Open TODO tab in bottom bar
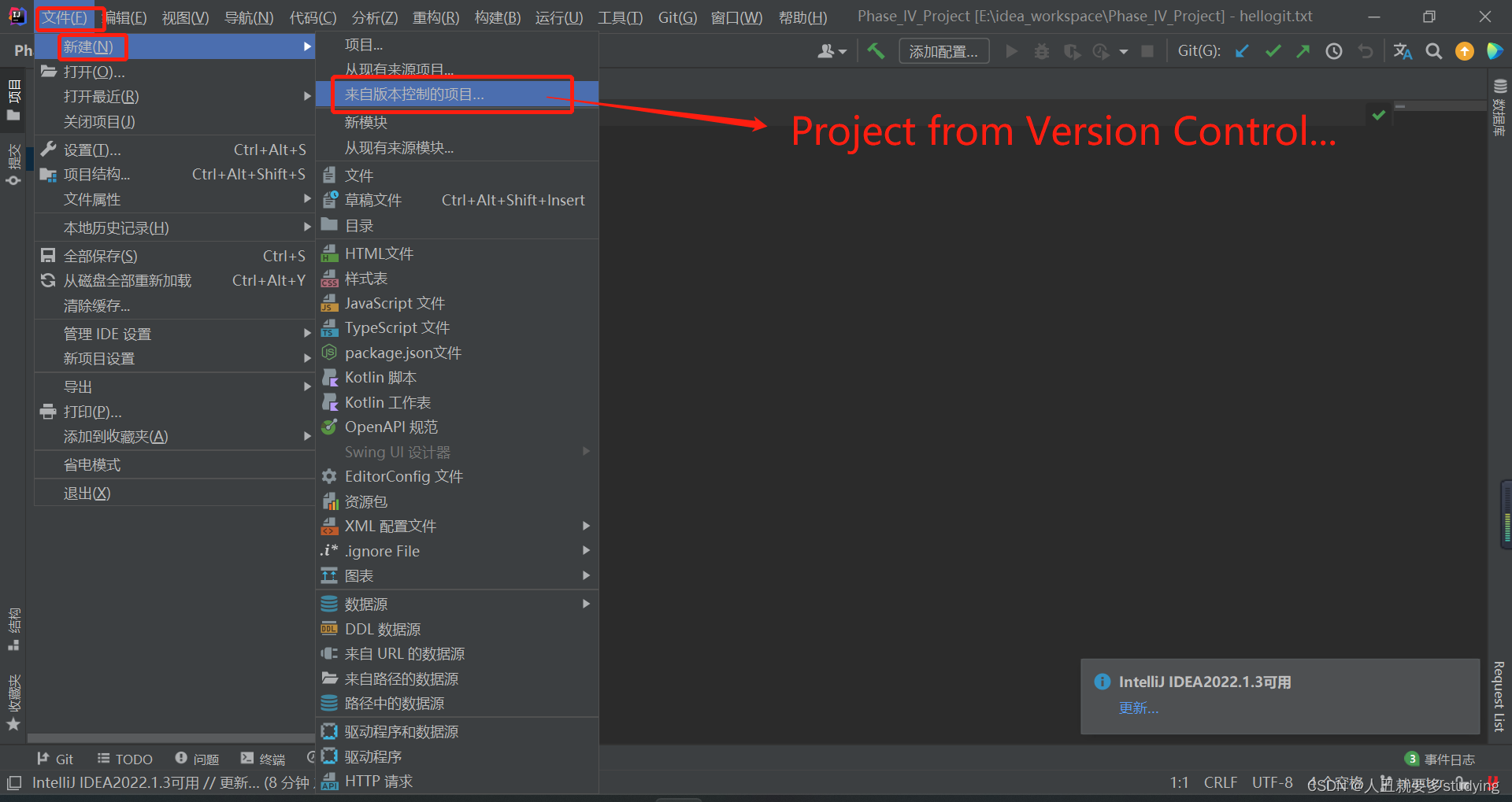Image resolution: width=1512 pixels, height=802 pixels. click(x=124, y=759)
